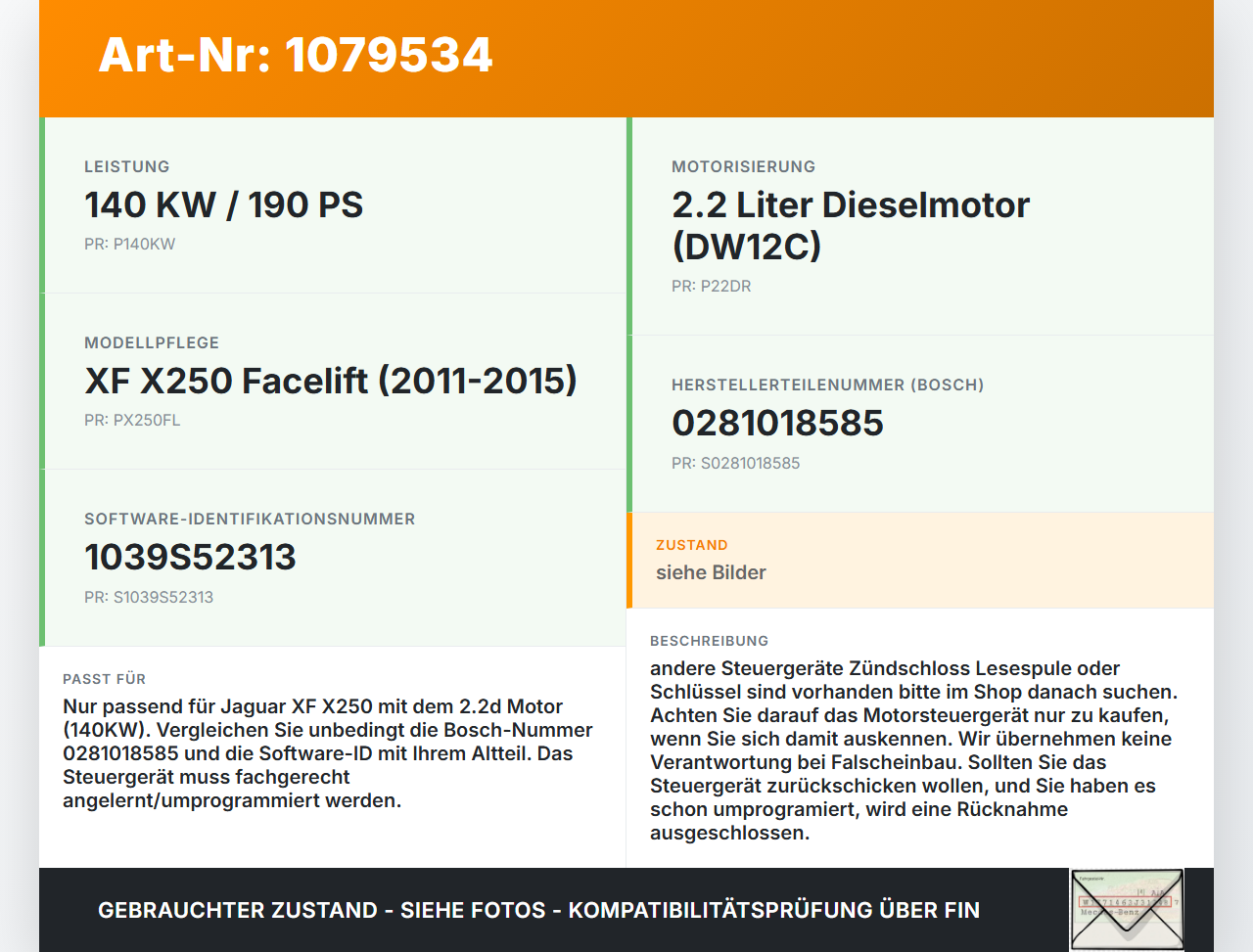The width and height of the screenshot is (1253, 952).
Task: Click the 'Nur passend für Jaguar' paragraph
Action: coord(328,753)
